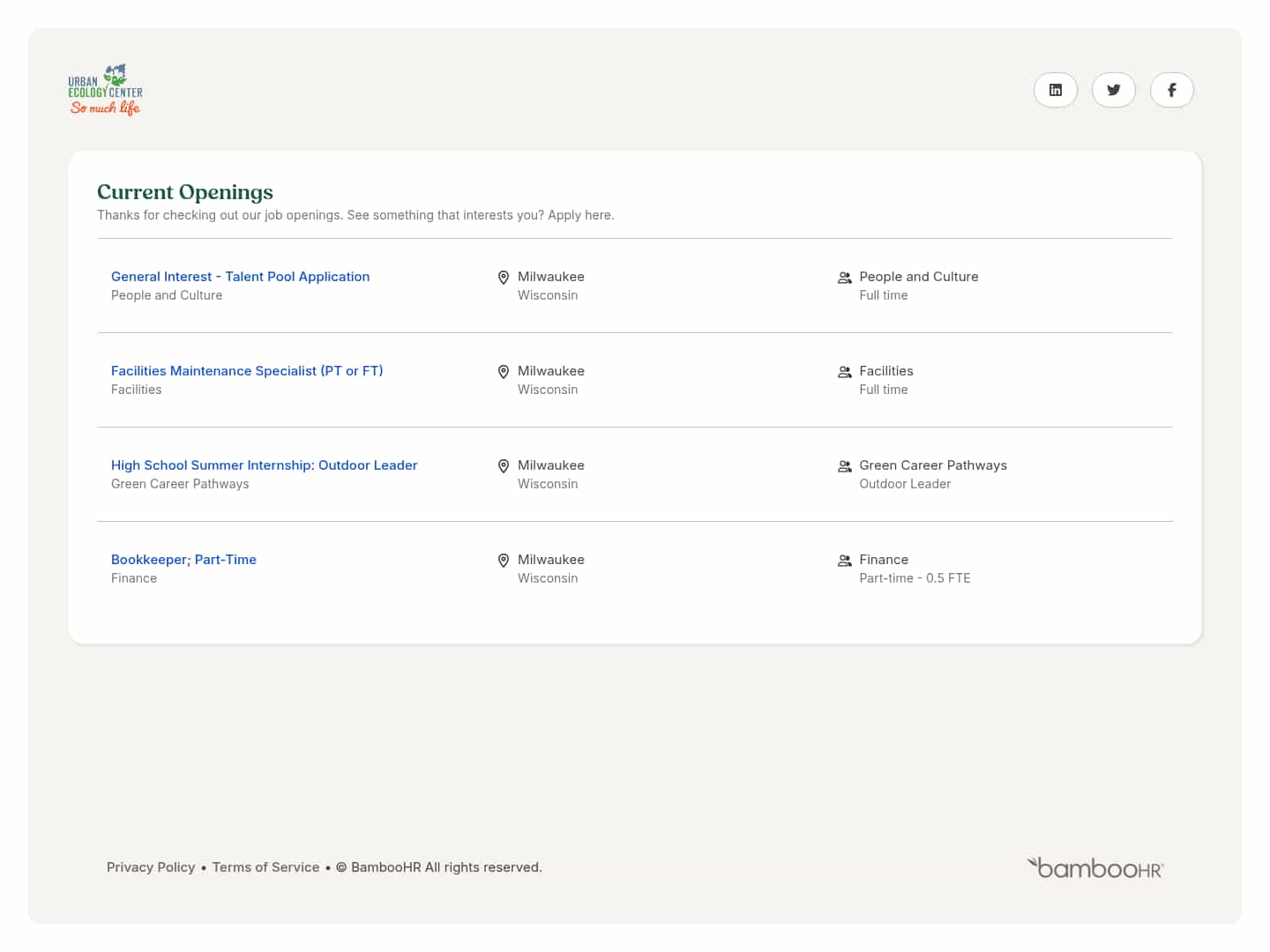Open the General Interest Talent Pool Application posting

coord(240,276)
